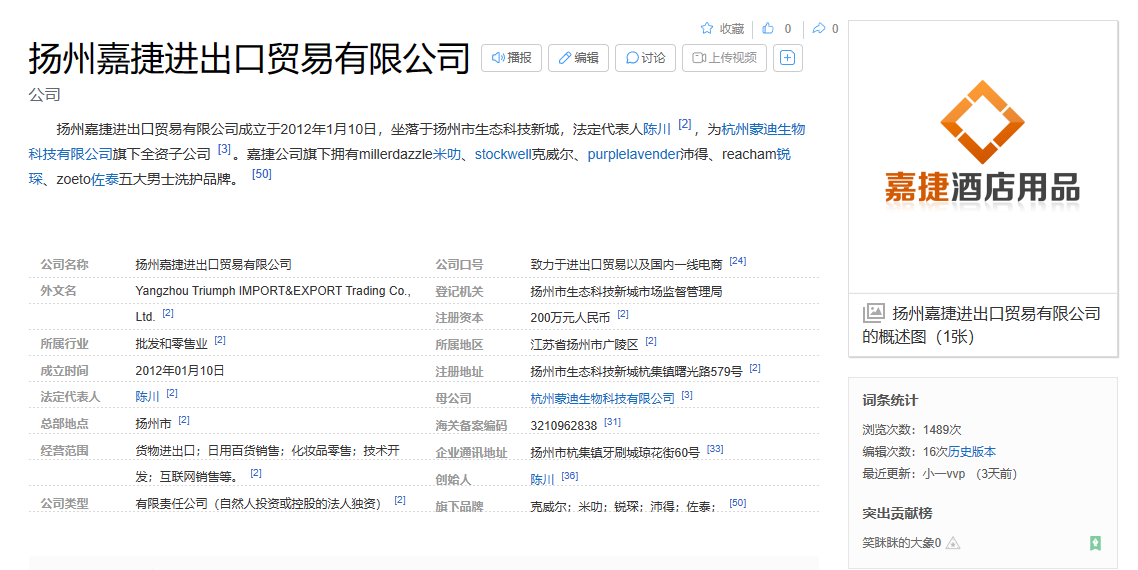
Task: Click the 收藏 star icon
Action: [706, 28]
